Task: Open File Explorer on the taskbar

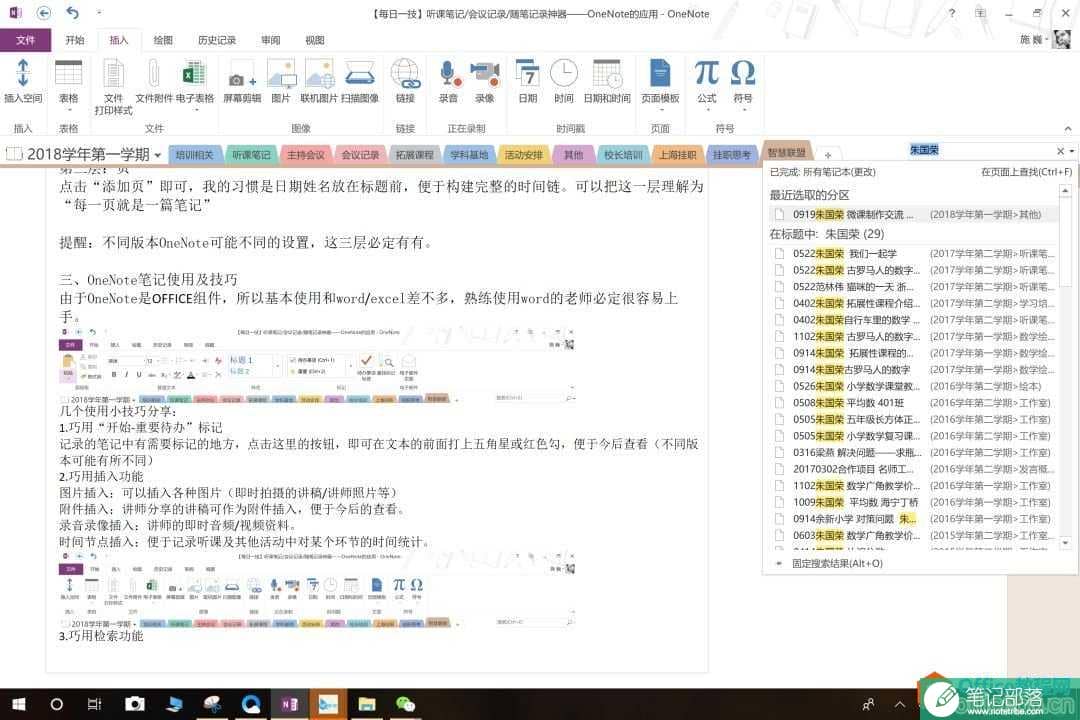Action: click(x=366, y=703)
